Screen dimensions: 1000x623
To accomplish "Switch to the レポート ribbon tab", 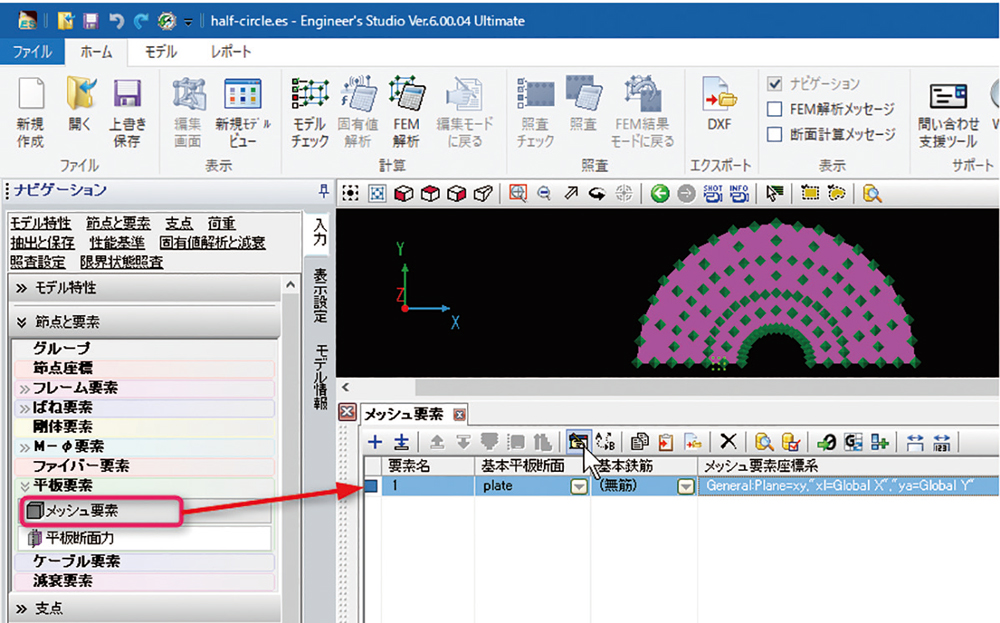I will (x=231, y=52).
